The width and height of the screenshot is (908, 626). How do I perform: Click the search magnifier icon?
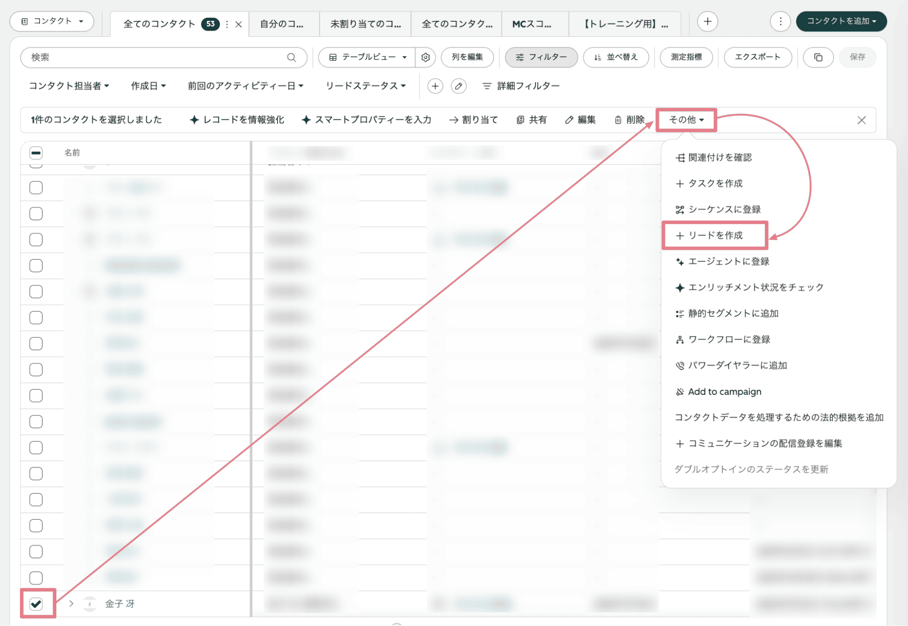[291, 57]
